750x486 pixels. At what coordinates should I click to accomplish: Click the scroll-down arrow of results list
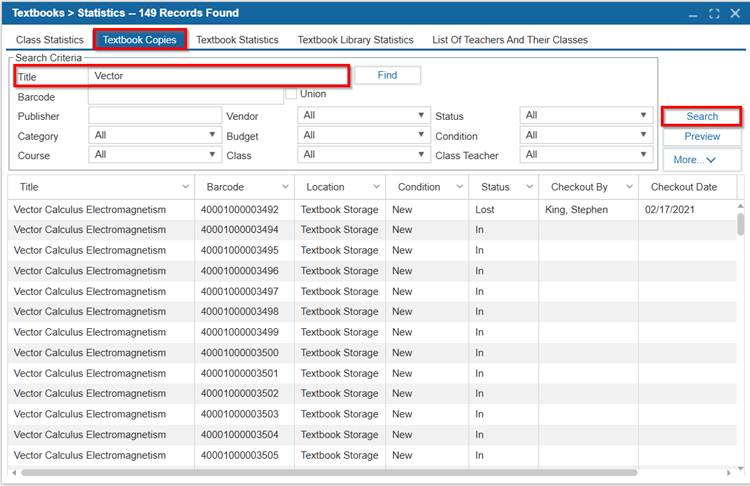click(x=740, y=468)
